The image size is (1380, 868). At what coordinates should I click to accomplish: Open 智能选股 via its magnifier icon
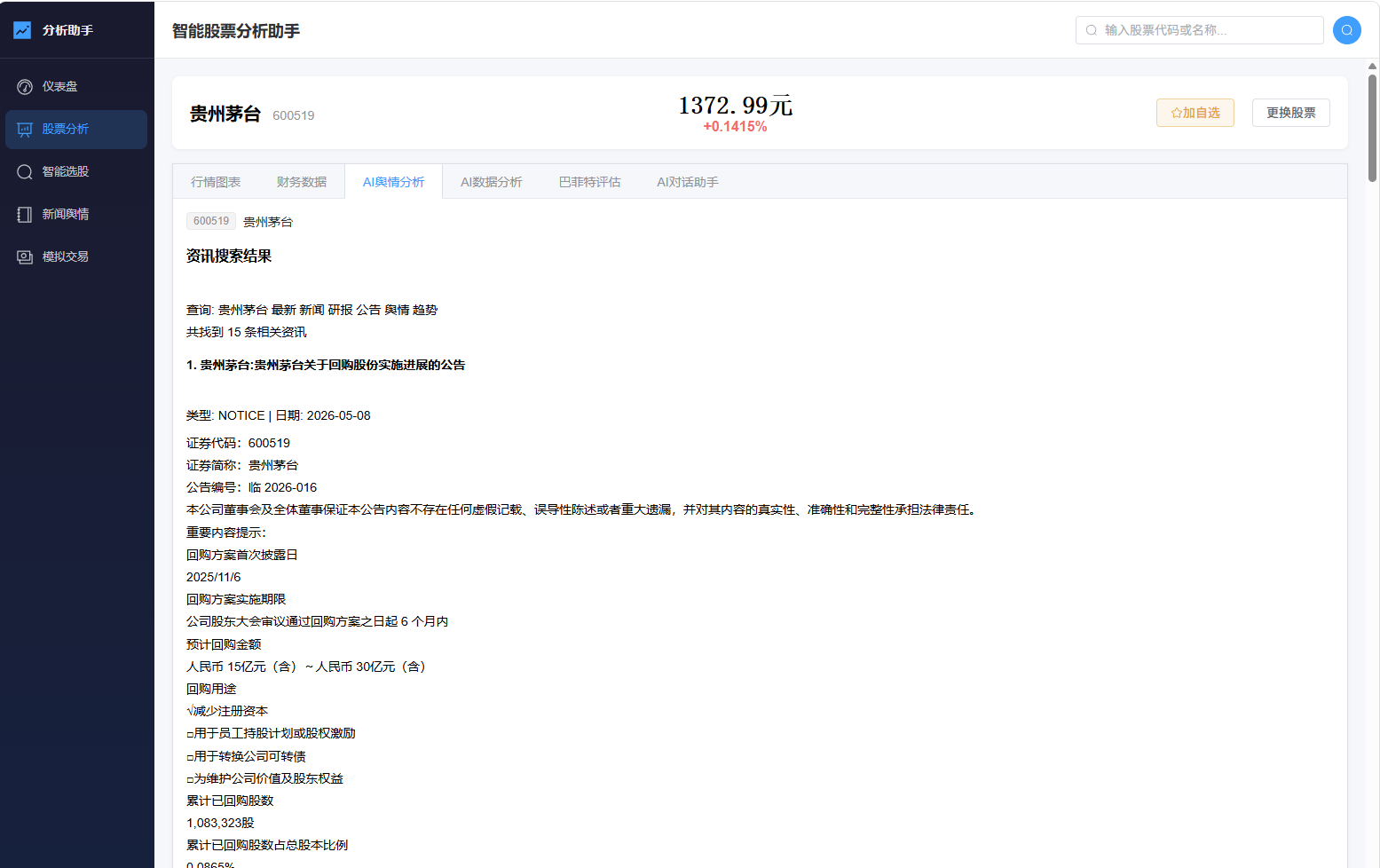point(25,172)
